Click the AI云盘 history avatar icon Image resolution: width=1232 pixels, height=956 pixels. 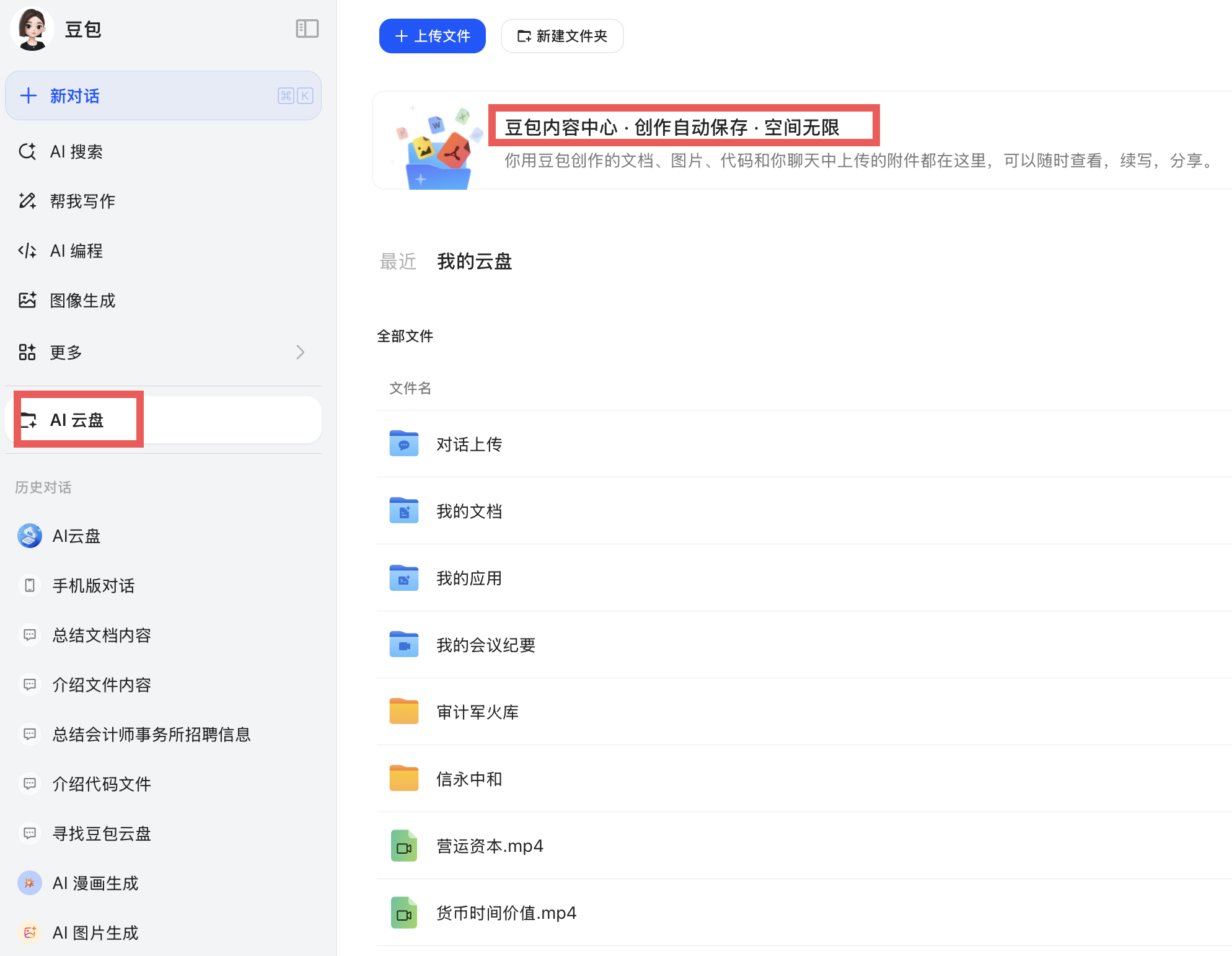[x=30, y=536]
